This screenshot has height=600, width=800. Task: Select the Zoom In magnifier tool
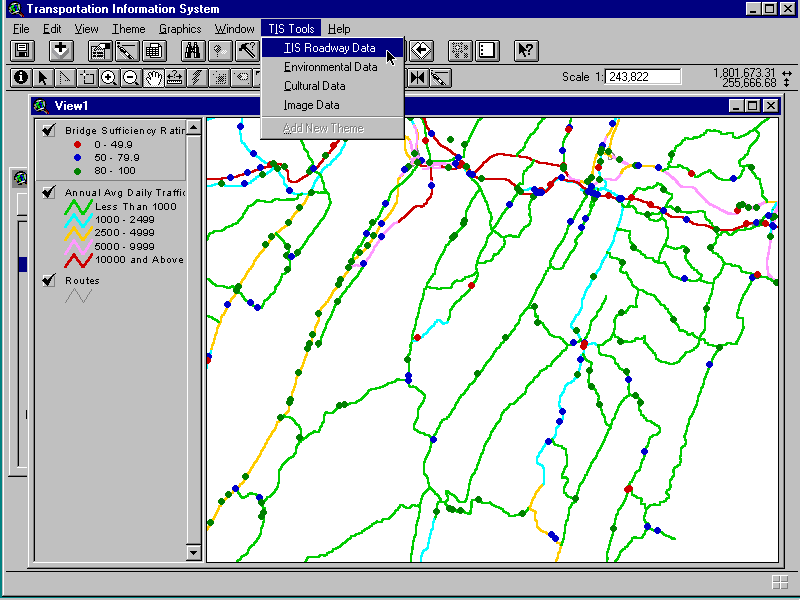[x=109, y=77]
